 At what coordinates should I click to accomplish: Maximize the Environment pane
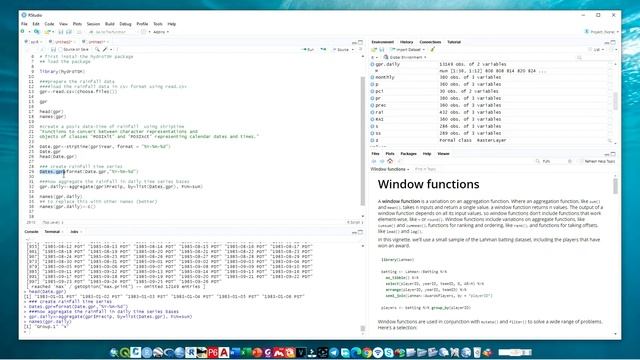(x=613, y=42)
